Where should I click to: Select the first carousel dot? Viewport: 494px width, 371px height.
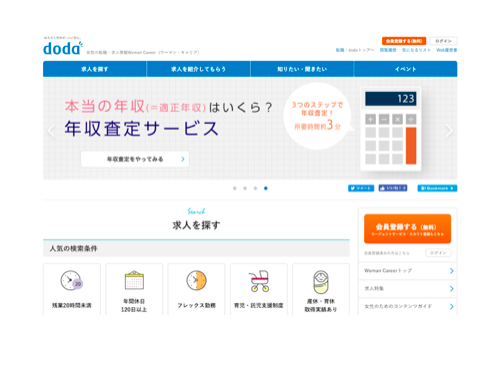point(235,188)
